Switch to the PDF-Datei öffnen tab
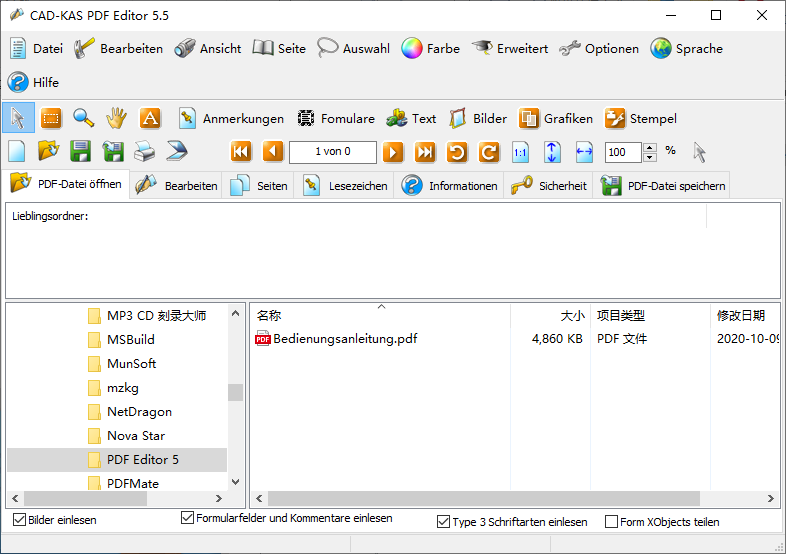 (x=66, y=184)
